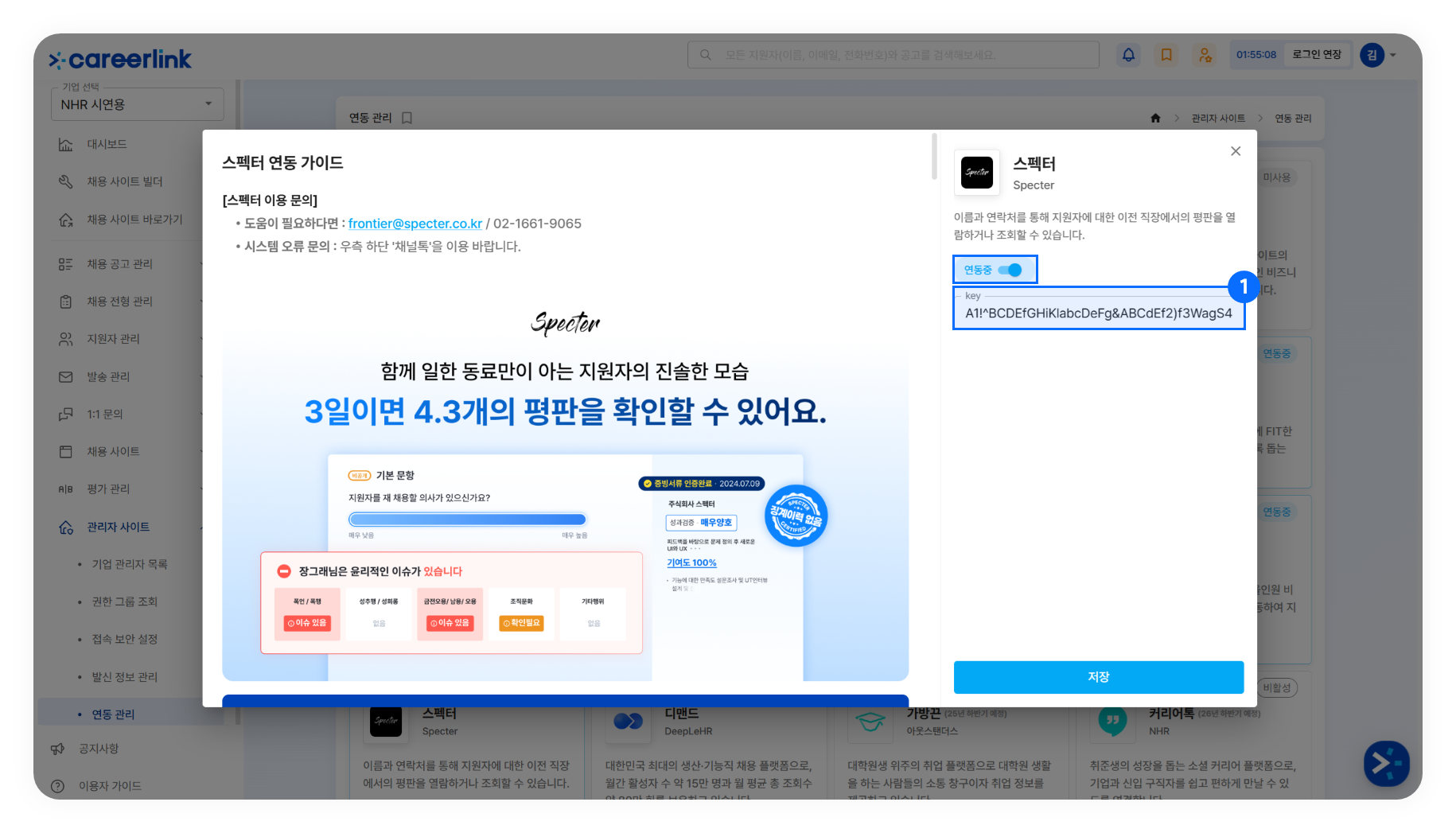Click the careerlink logo
The width and height of the screenshot is (1456, 833).
120,59
